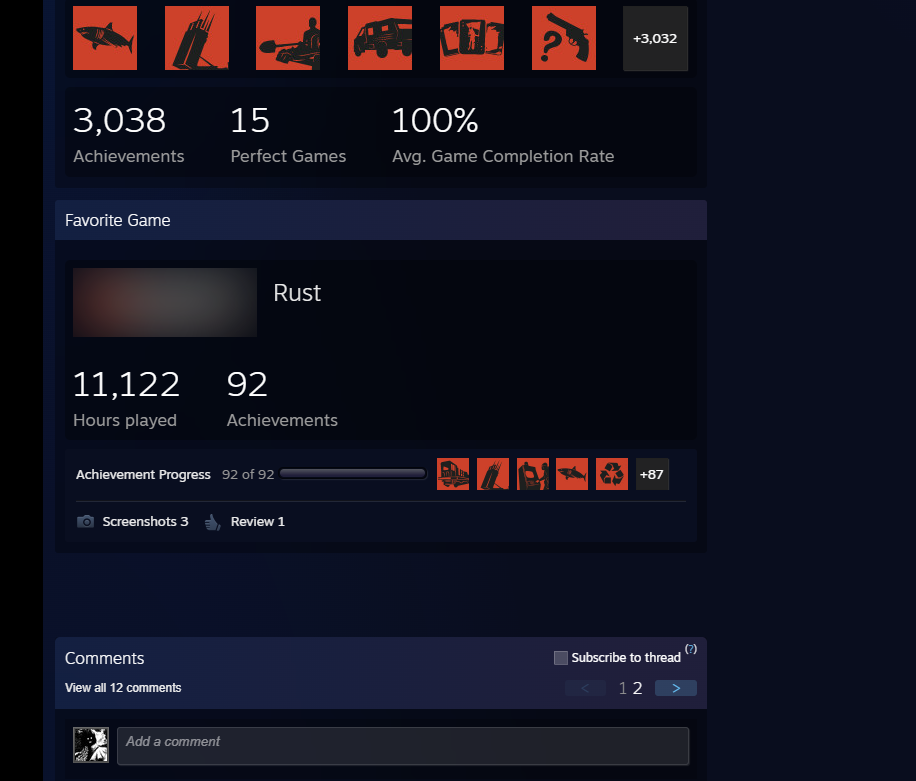Open the 3,038 Achievements stat
This screenshot has height=781, width=916.
(x=129, y=134)
